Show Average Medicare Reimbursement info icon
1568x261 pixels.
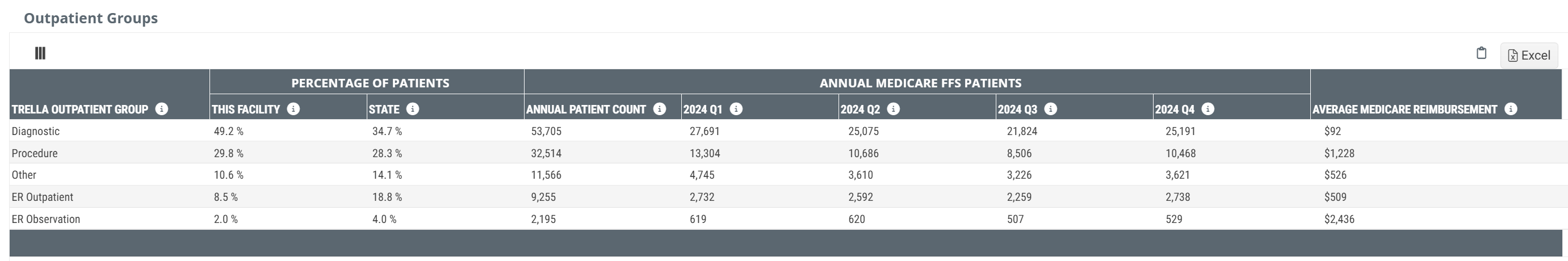(1511, 109)
